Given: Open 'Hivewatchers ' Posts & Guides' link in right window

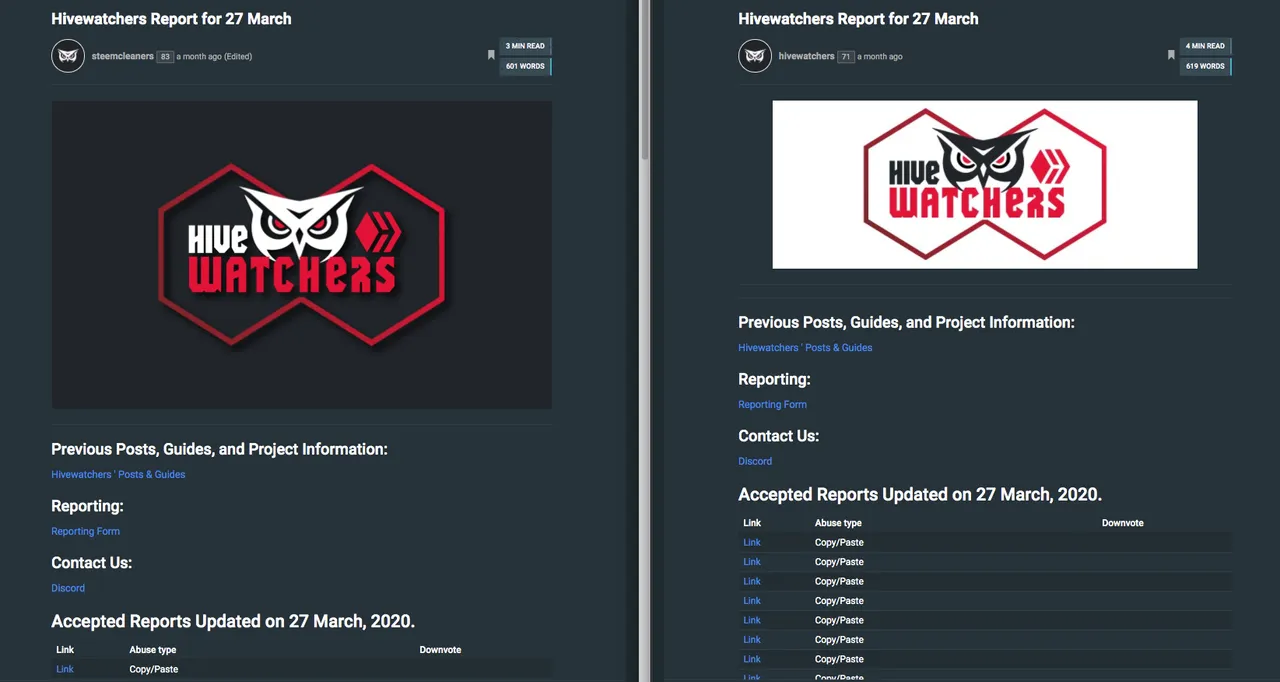Looking at the screenshot, I should pos(805,348).
